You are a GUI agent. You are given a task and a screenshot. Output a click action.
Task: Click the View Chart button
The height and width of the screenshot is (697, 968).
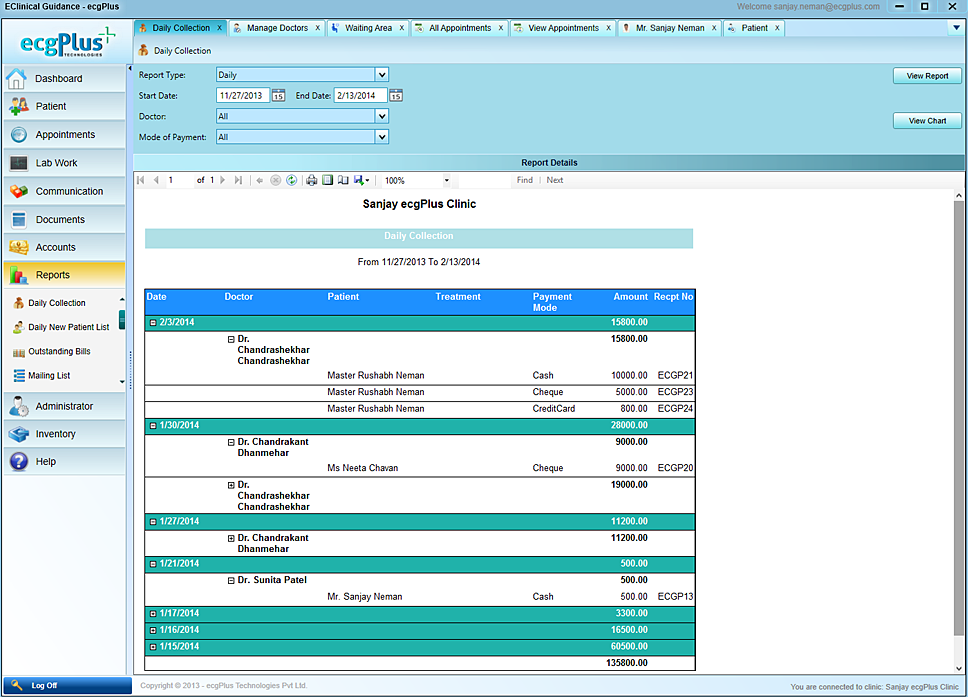pyautogui.click(x=927, y=121)
